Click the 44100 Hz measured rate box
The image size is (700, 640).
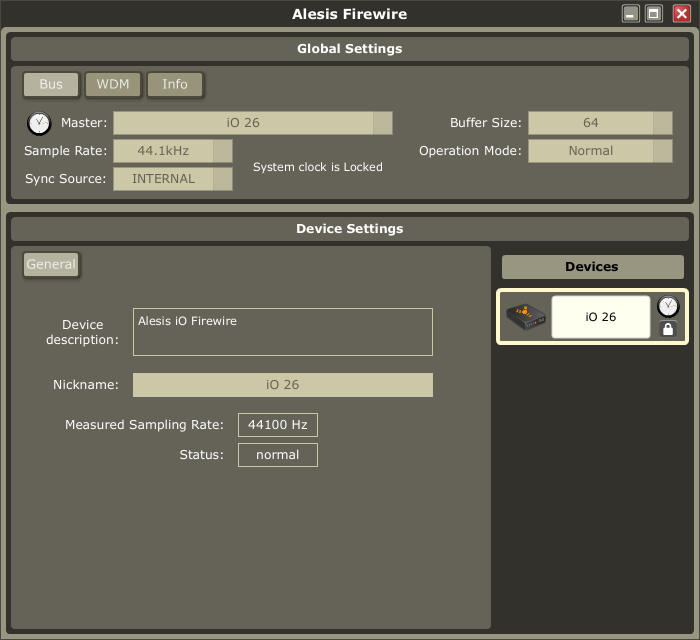[x=278, y=425]
